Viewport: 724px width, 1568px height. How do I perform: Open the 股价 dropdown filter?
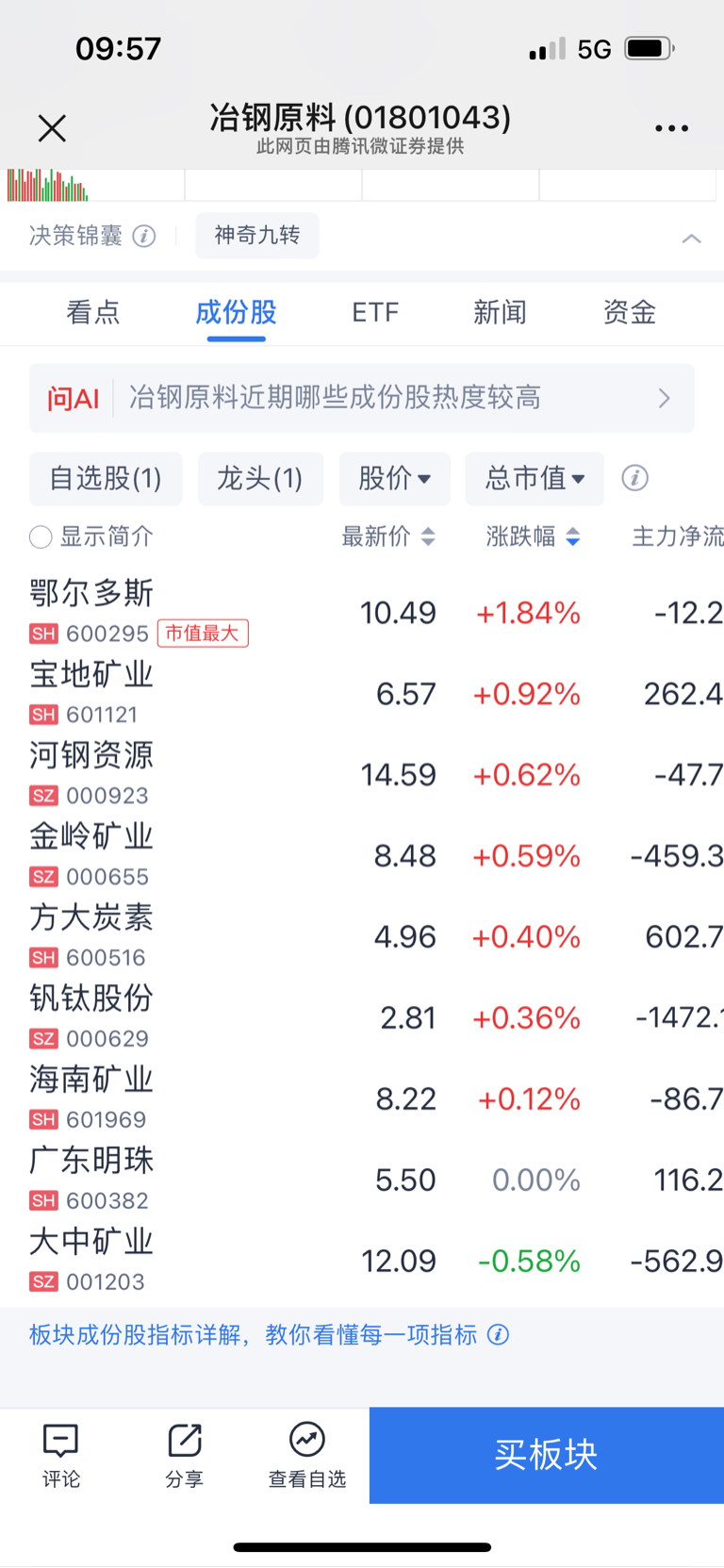point(394,479)
